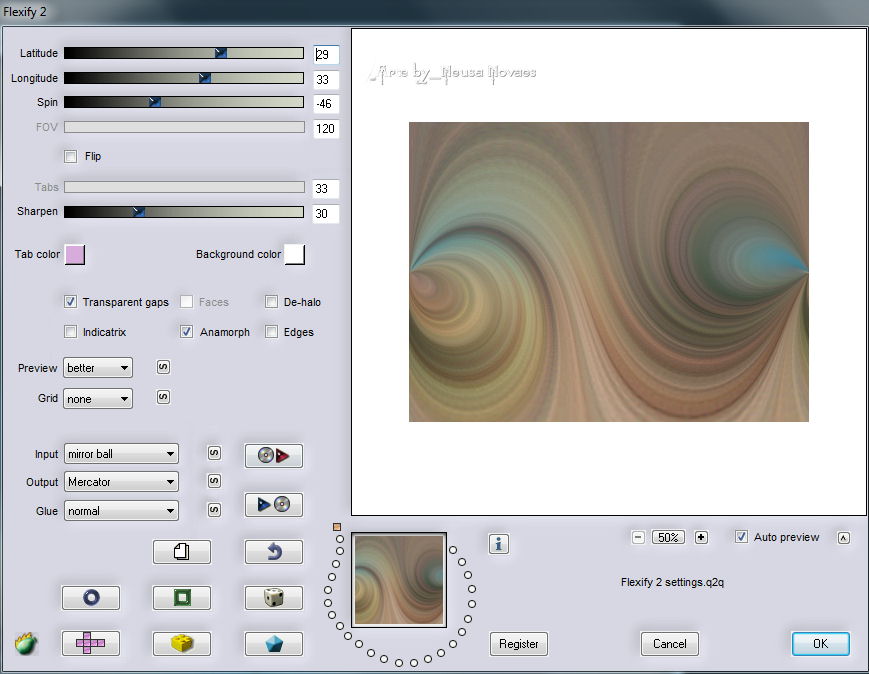The width and height of the screenshot is (869, 674).
Task: Toggle the De-halo checkbox
Action: point(271,302)
